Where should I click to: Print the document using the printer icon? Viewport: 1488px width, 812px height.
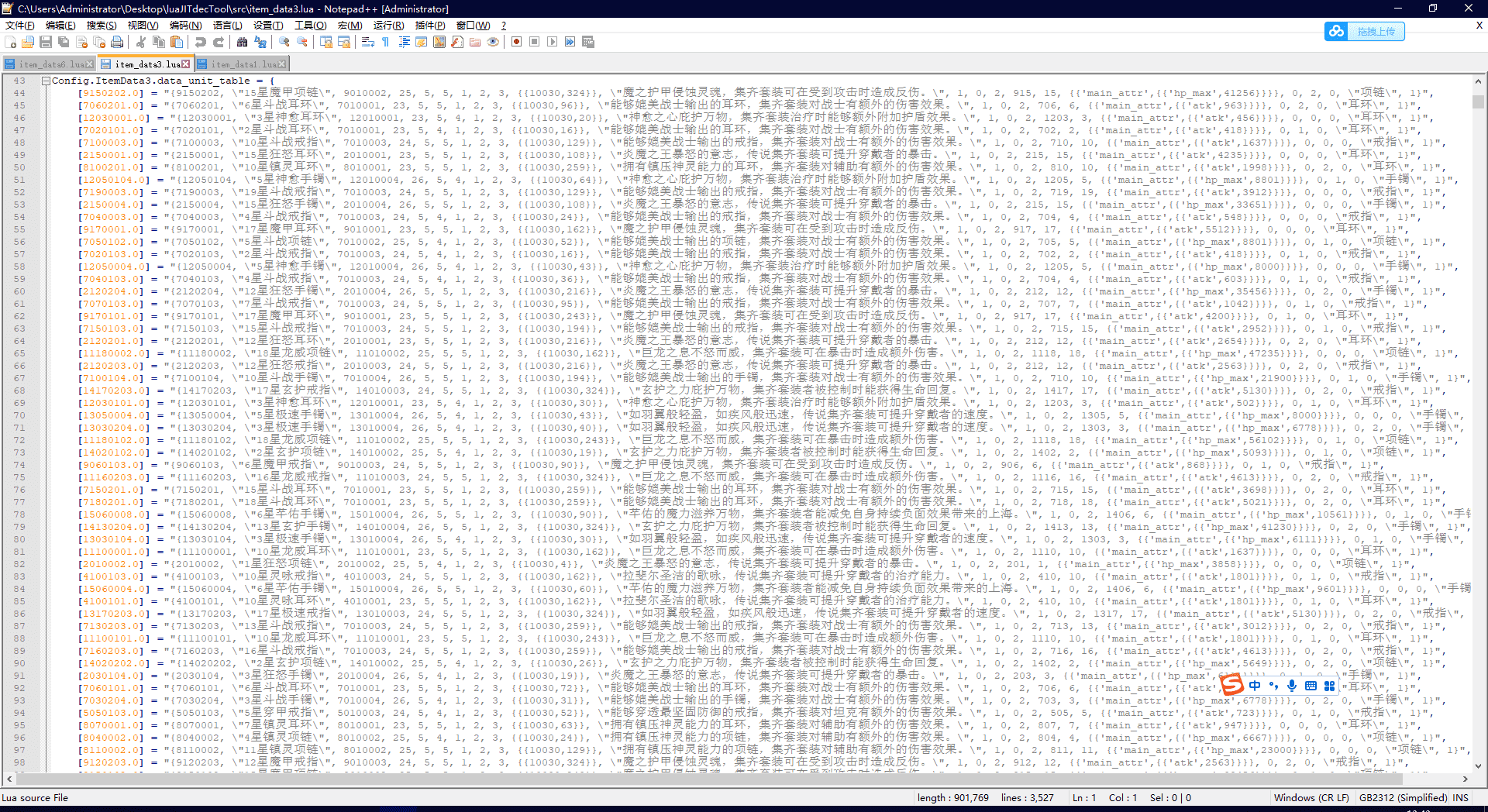click(x=117, y=42)
